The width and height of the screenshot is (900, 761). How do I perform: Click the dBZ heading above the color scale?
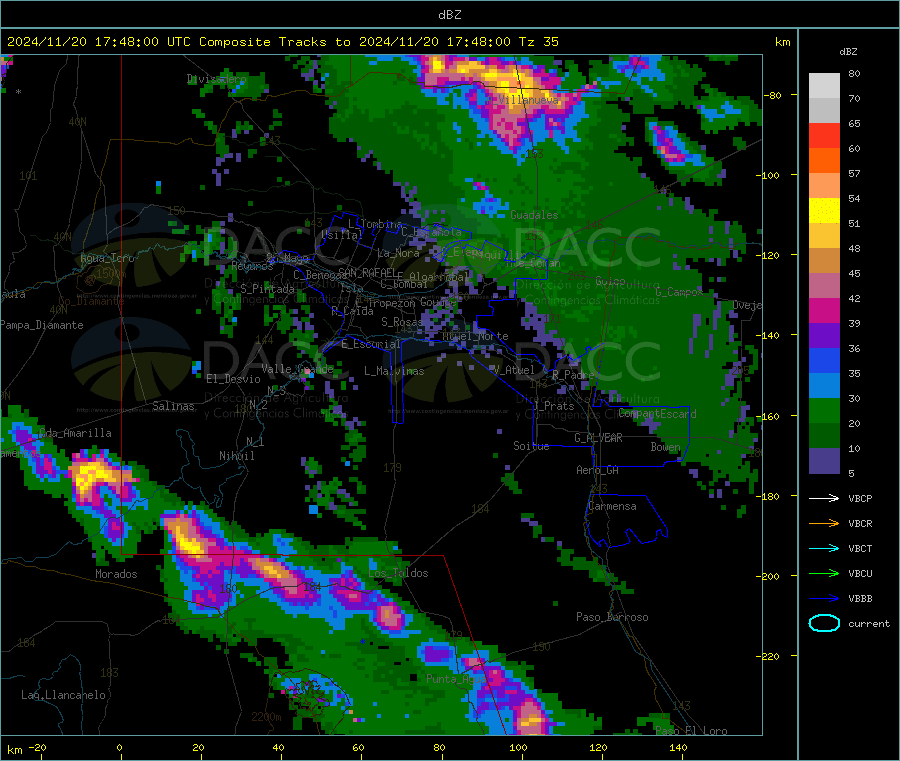click(x=848, y=52)
